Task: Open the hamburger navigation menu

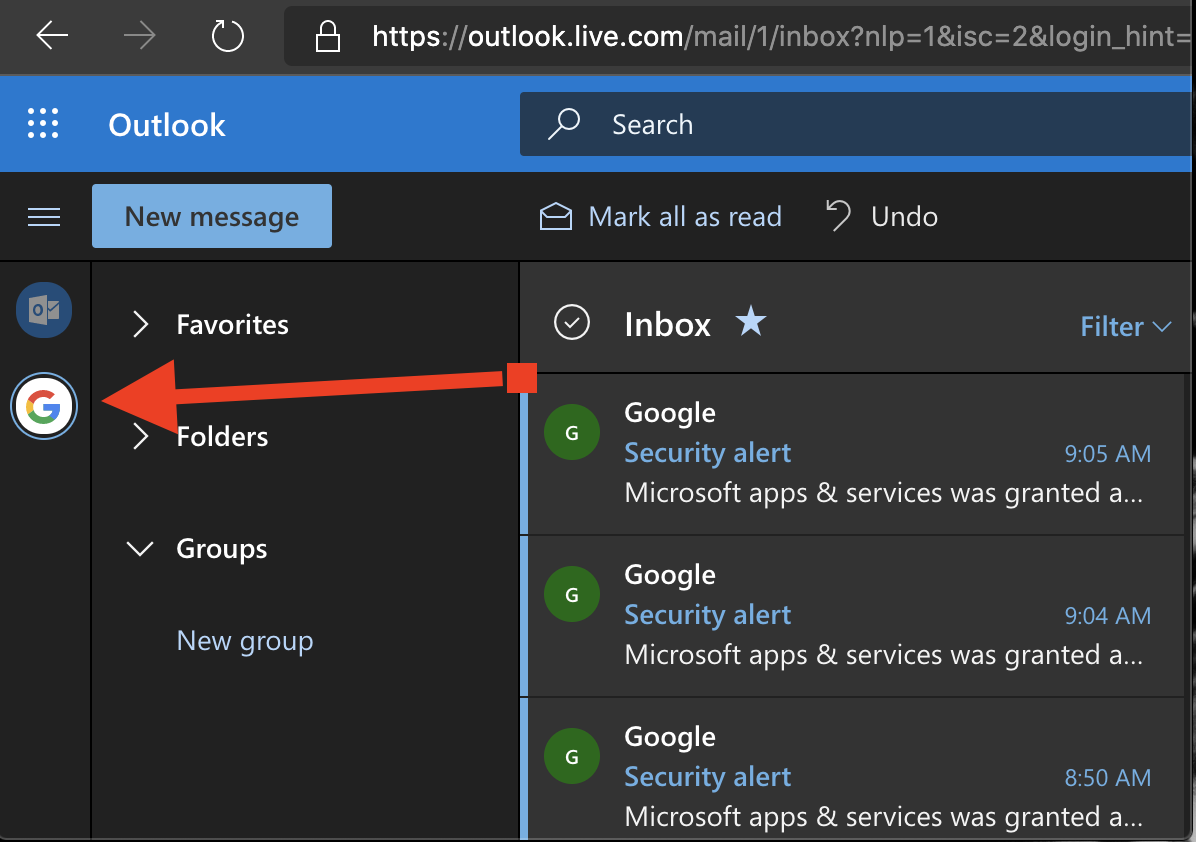Action: (x=44, y=216)
